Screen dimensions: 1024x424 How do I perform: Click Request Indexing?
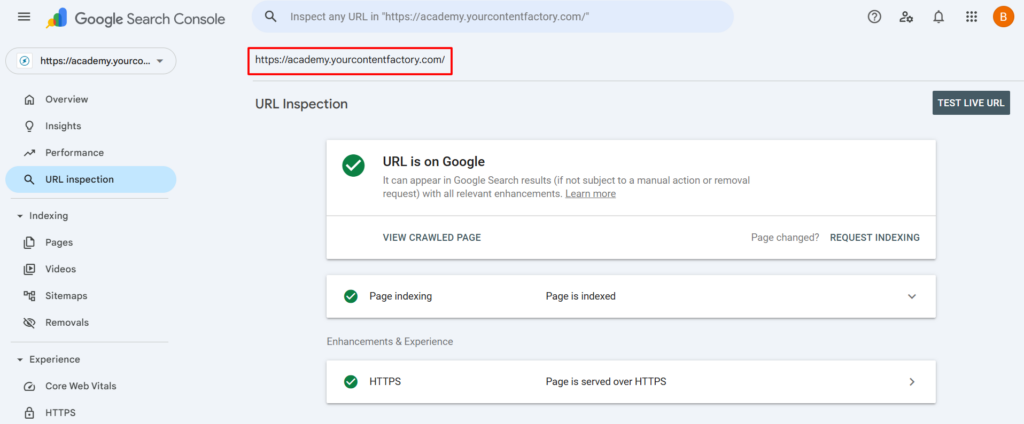874,238
